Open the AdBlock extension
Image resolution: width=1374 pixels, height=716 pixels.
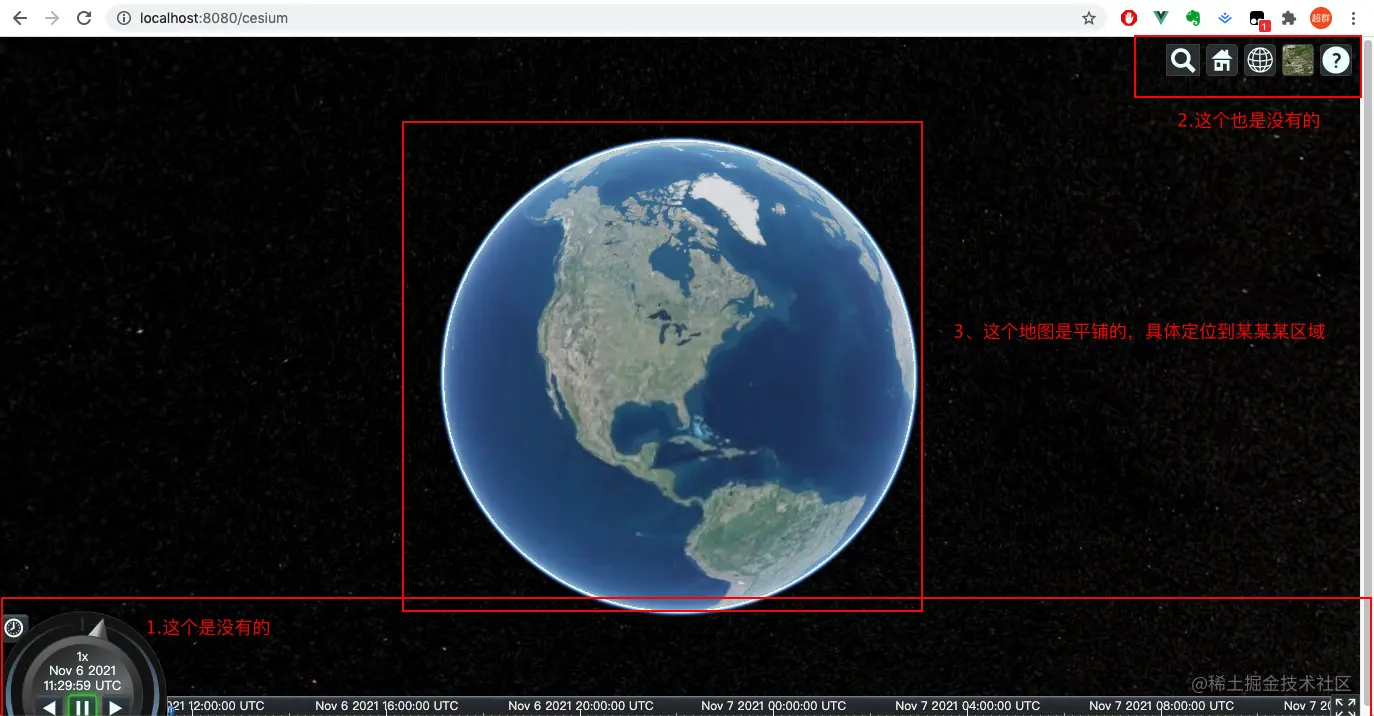[1129, 18]
